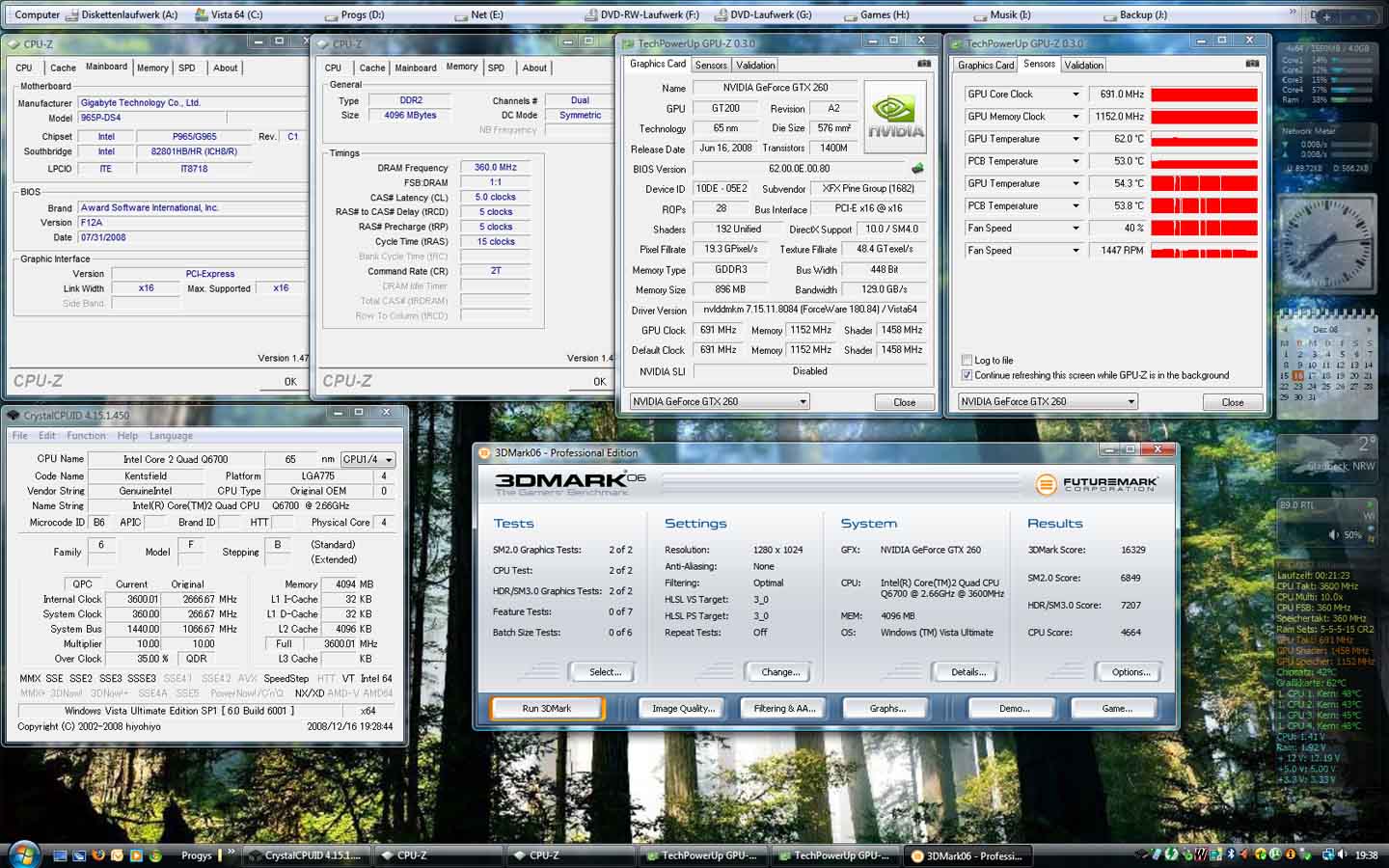Click the Change... settings button

click(x=779, y=672)
